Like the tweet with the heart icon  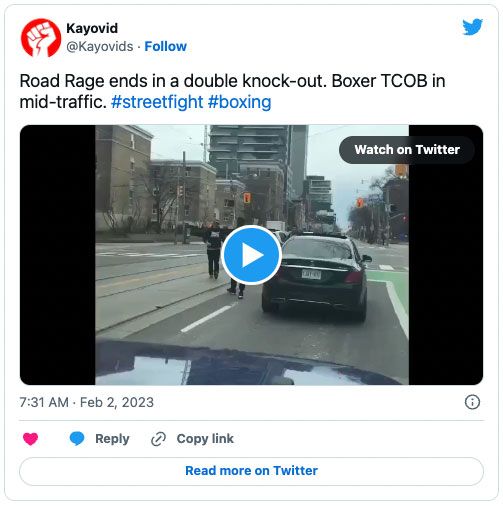[x=31, y=439]
